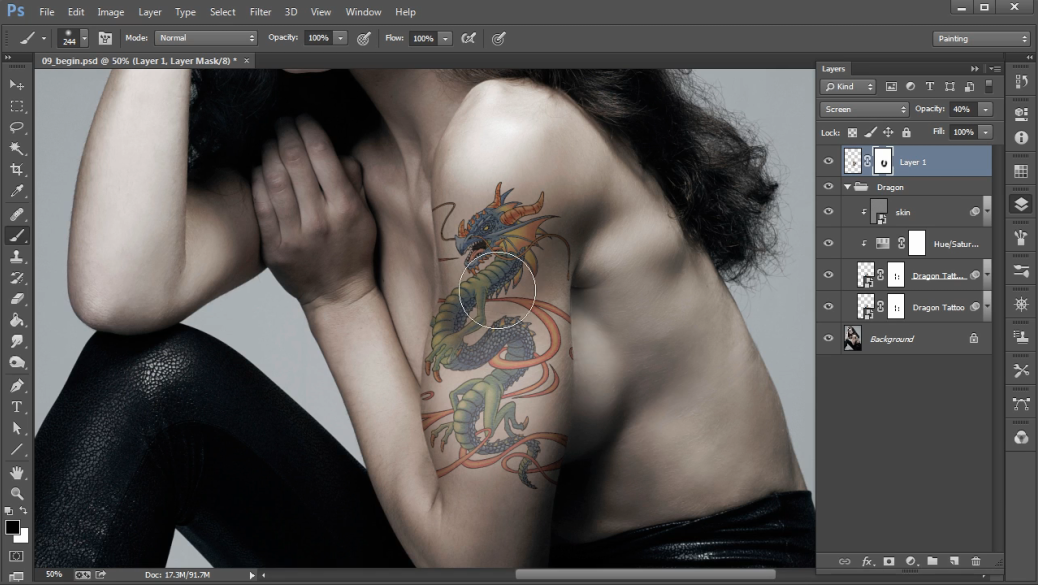Swap foreground and background colors
Screen dimensions: 1038x585
coord(23,511)
